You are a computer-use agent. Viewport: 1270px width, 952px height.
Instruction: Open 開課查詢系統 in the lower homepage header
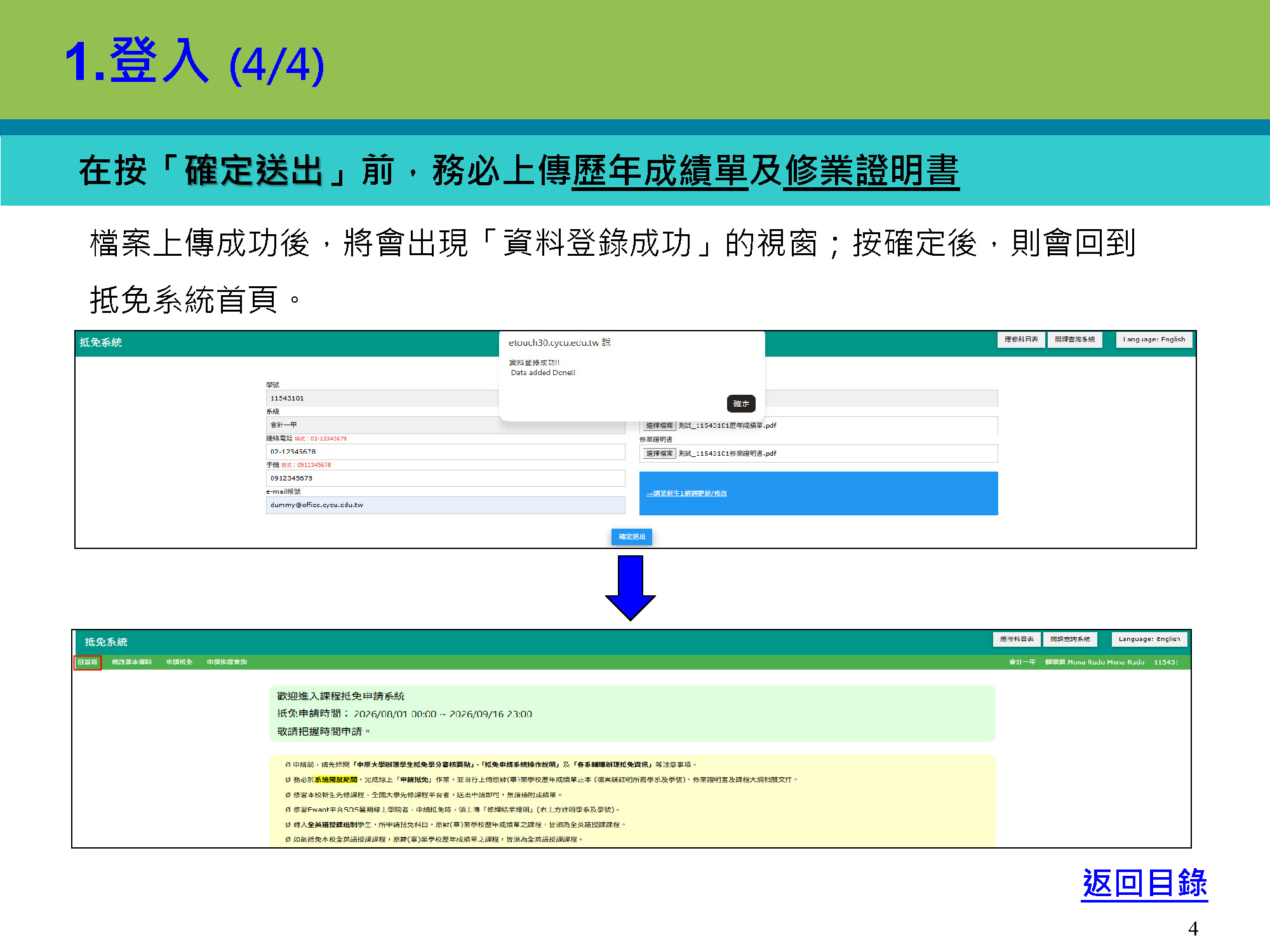point(1070,639)
